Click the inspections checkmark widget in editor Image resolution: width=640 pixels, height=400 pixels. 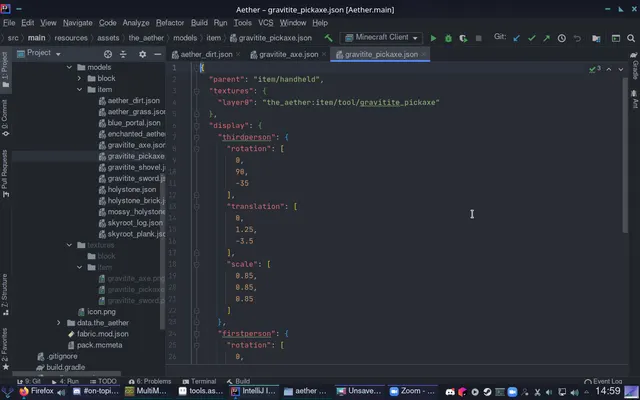[x=595, y=69]
